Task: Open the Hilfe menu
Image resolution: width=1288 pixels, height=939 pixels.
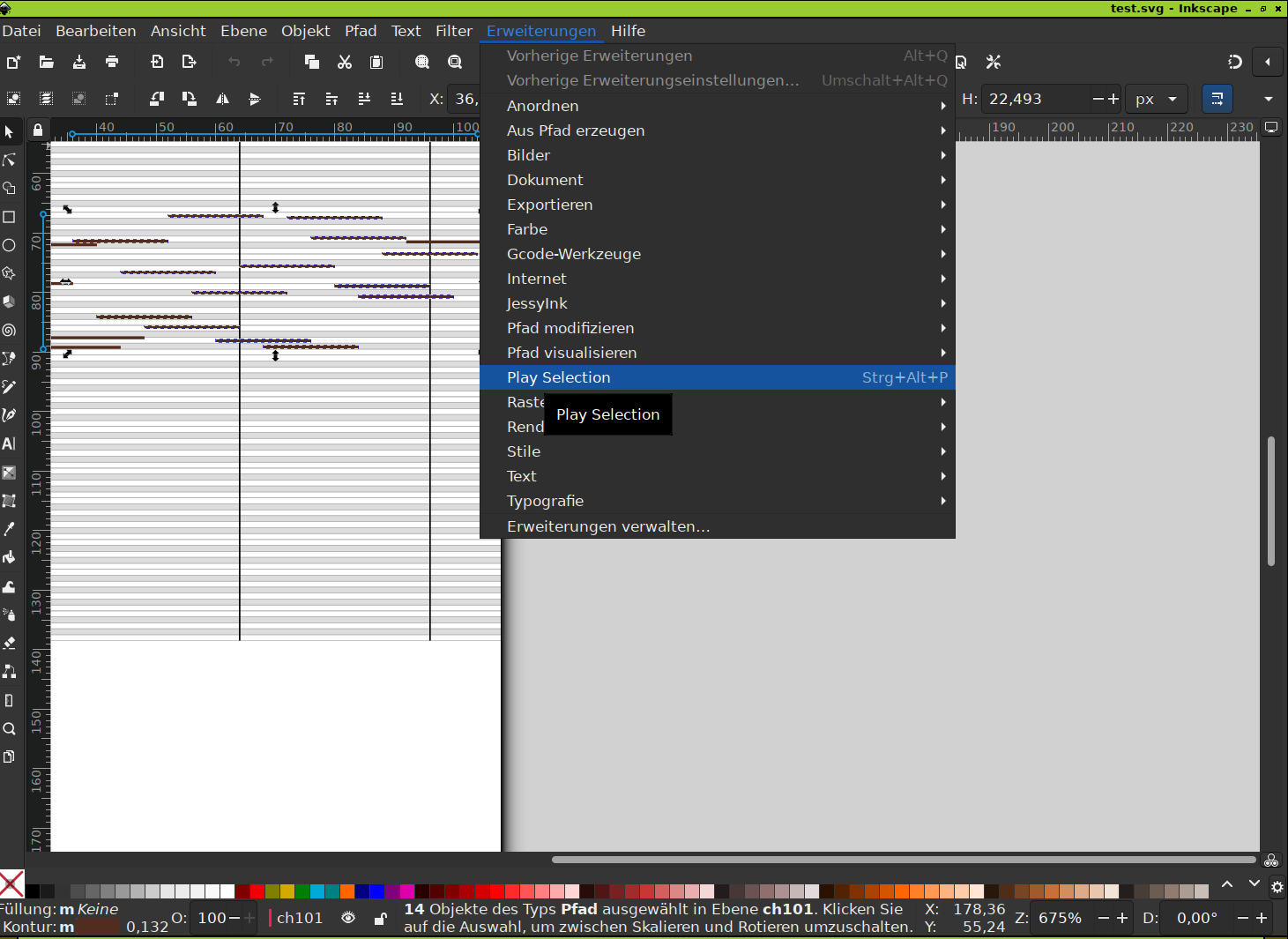Action: pyautogui.click(x=629, y=31)
